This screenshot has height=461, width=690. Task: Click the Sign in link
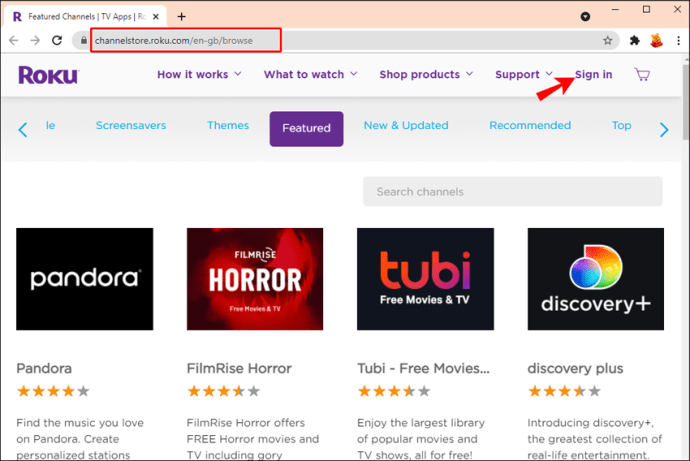(593, 74)
